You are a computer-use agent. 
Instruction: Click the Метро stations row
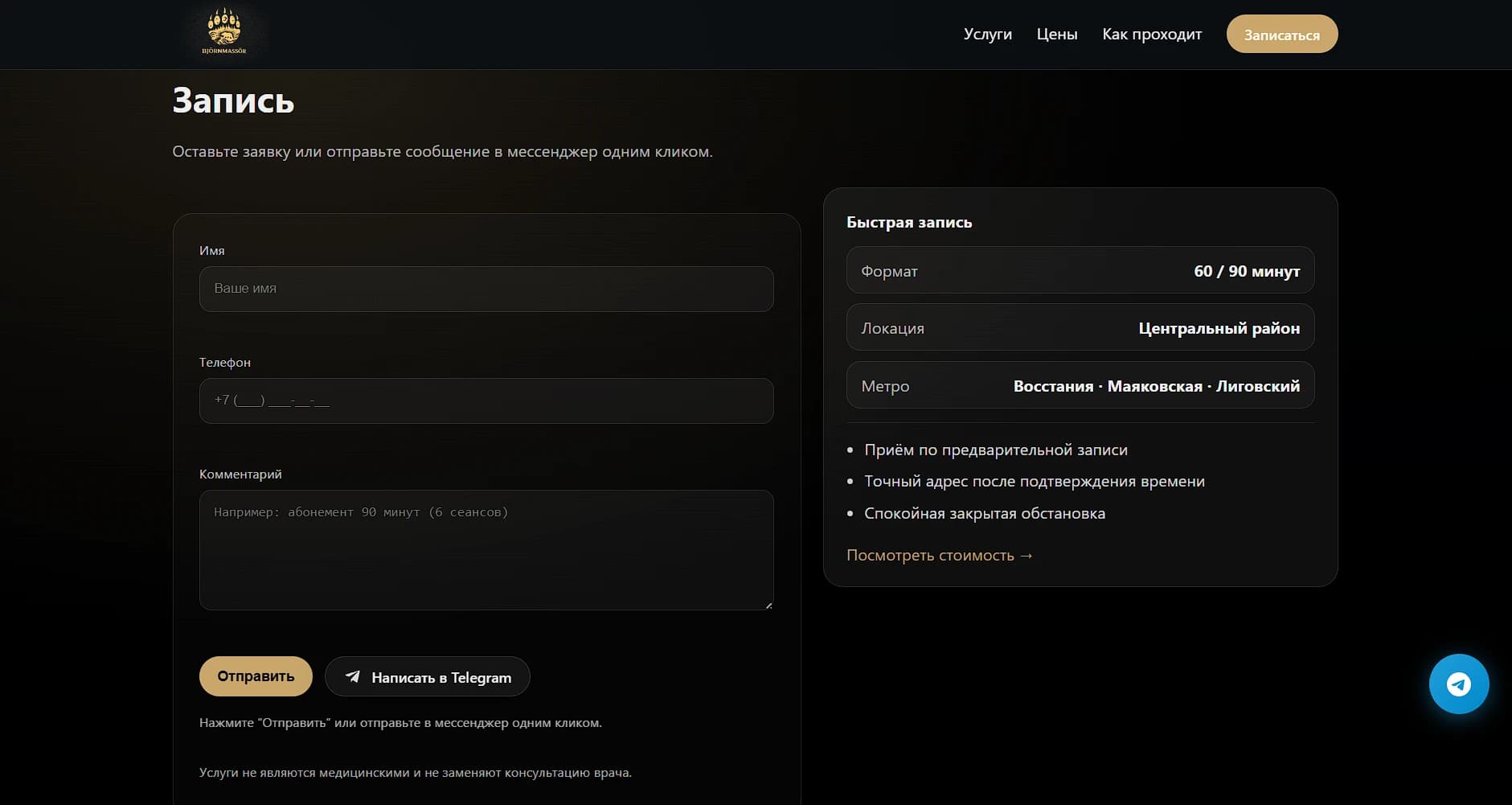1080,386
